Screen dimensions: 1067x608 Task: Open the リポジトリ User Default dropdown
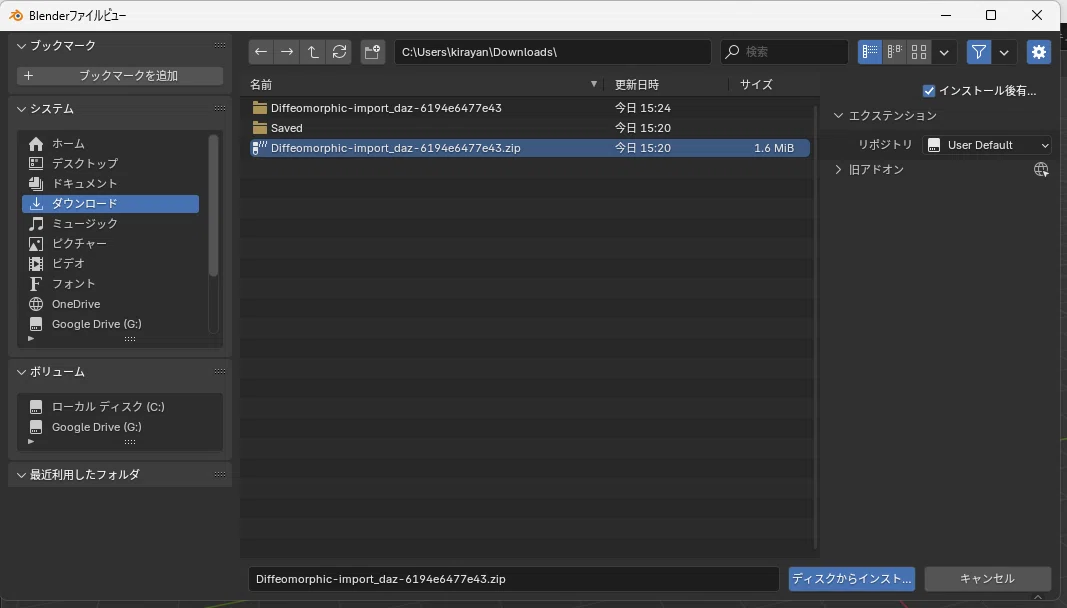click(987, 145)
